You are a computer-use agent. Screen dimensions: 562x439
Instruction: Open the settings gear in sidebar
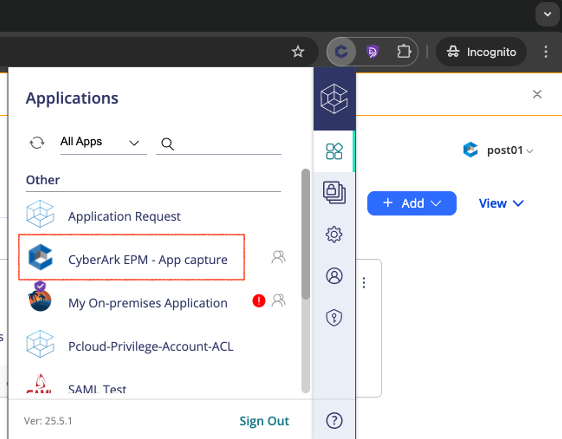point(334,234)
